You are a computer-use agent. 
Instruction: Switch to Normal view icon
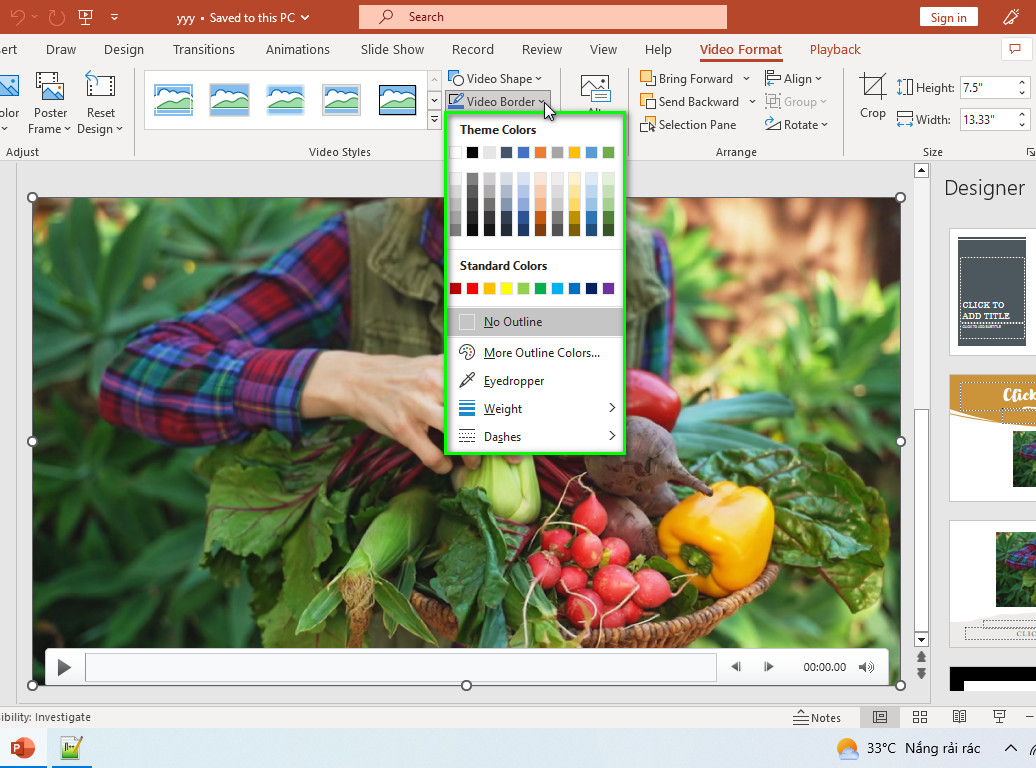click(879, 717)
